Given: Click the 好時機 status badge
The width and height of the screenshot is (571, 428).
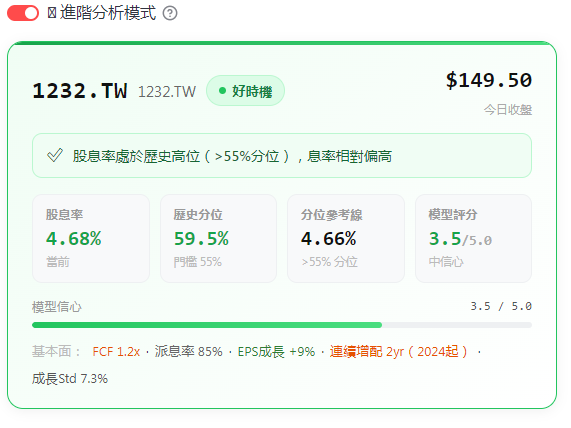Looking at the screenshot, I should pyautogui.click(x=245, y=91).
